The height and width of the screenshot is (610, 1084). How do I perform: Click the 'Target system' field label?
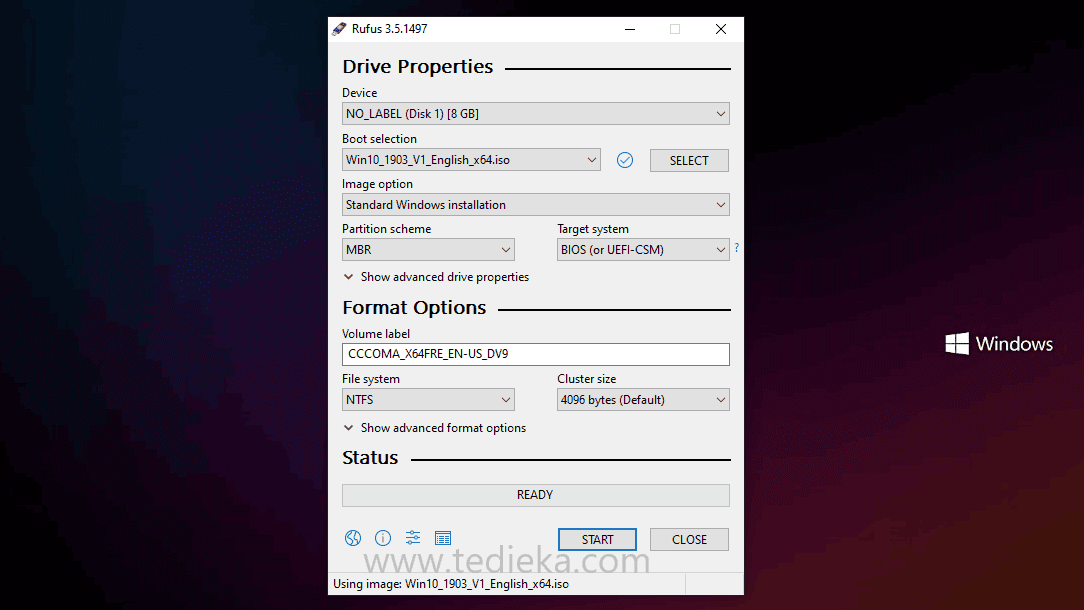[593, 229]
